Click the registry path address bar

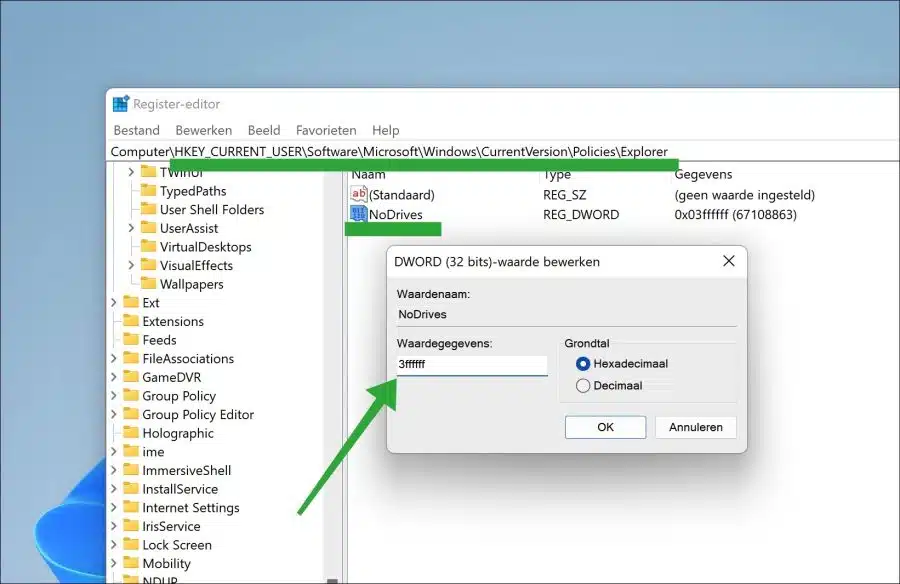(x=504, y=152)
